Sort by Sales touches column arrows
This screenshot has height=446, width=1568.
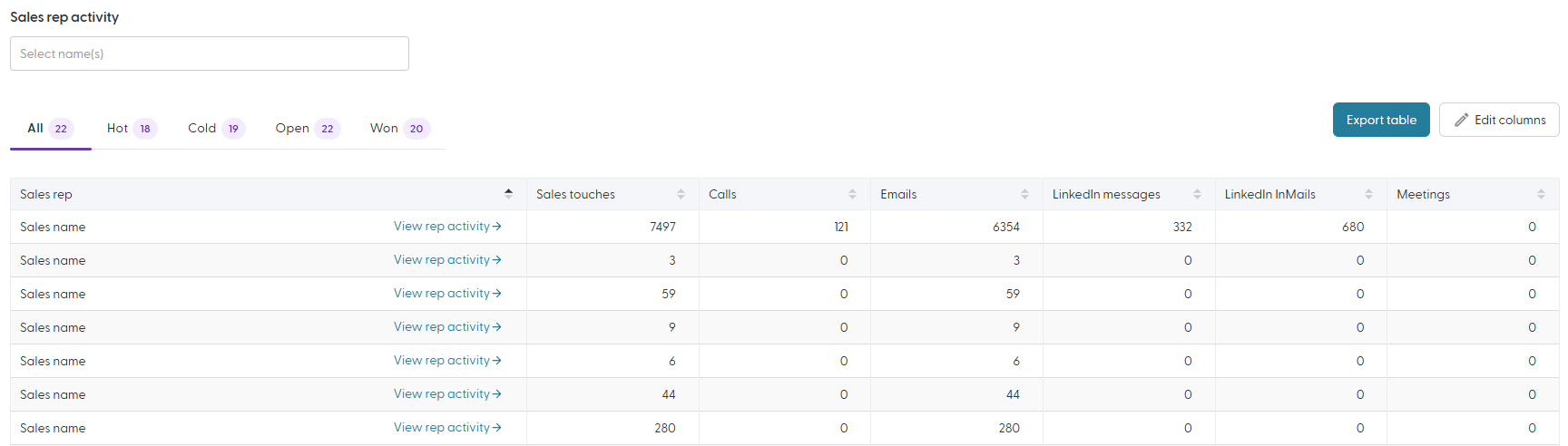(x=681, y=194)
